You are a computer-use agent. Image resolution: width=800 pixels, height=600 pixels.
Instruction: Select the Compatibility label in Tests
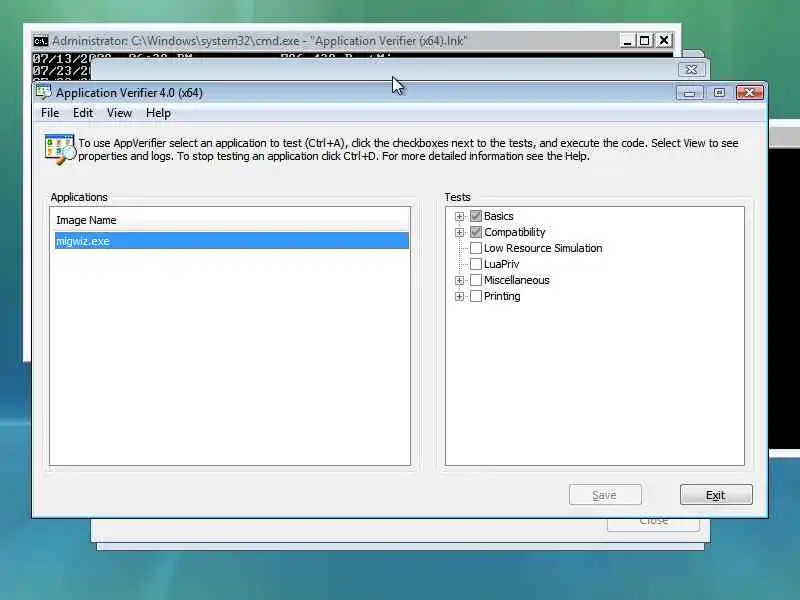(514, 232)
